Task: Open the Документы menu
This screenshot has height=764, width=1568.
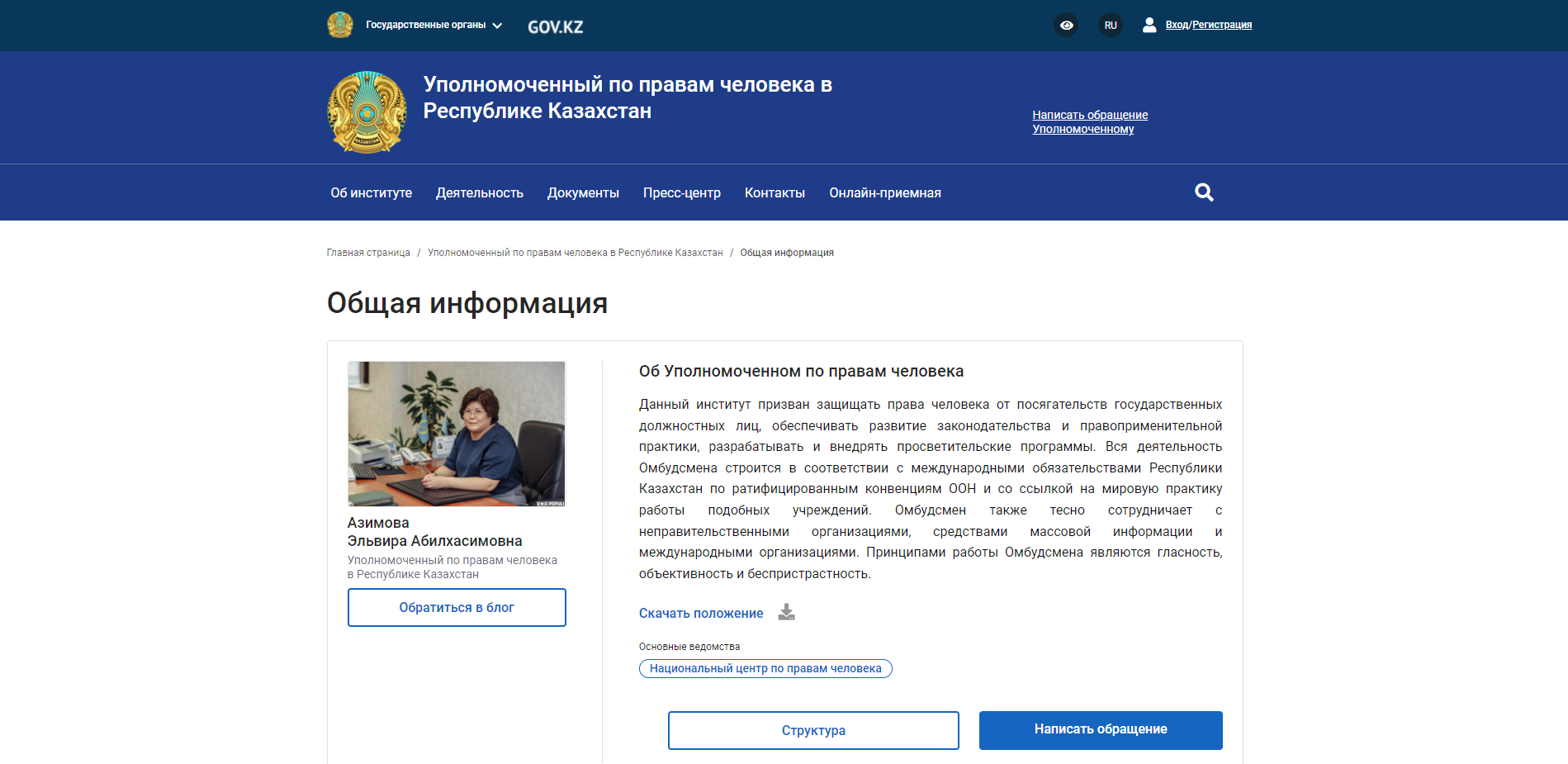Action: [x=583, y=192]
